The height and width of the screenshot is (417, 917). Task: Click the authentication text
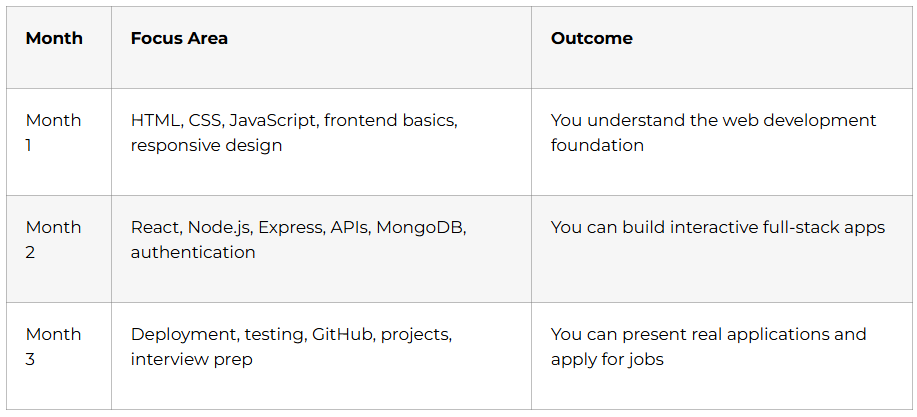[x=193, y=252]
